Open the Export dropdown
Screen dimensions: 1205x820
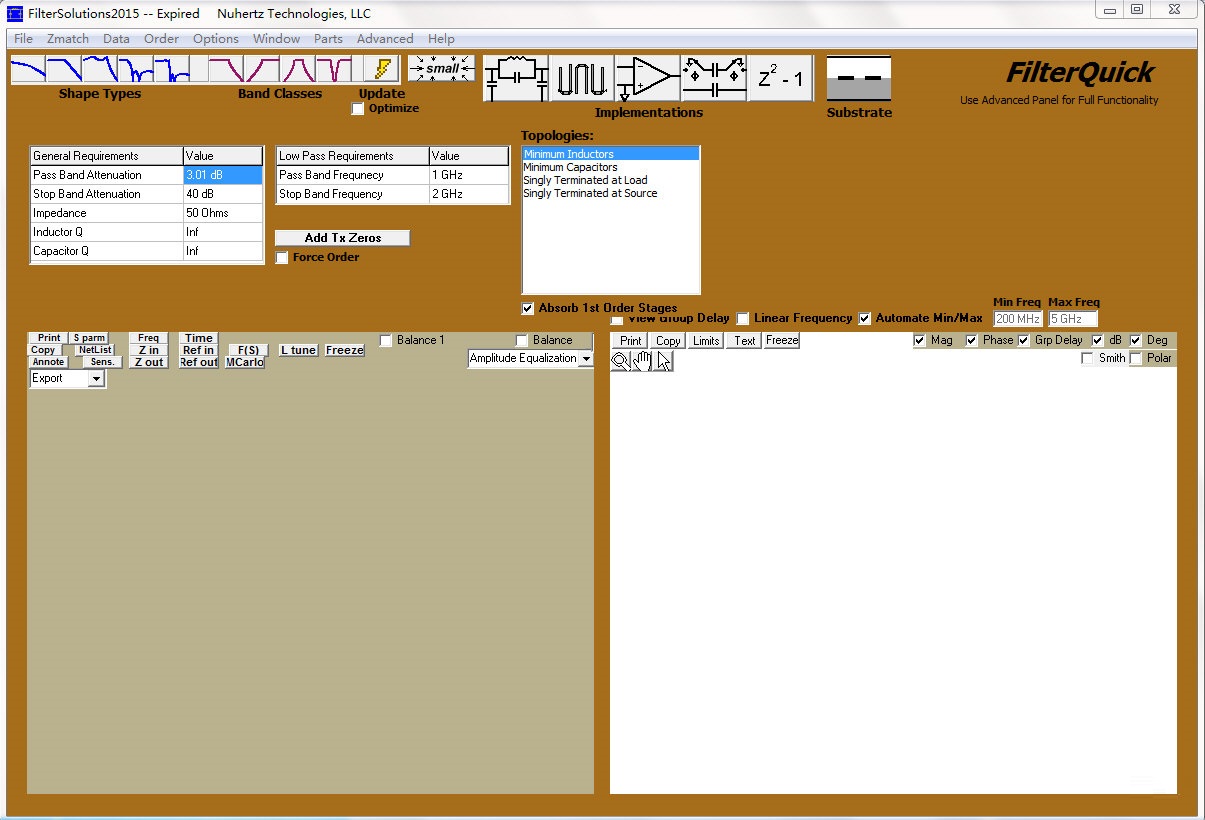pyautogui.click(x=96, y=378)
